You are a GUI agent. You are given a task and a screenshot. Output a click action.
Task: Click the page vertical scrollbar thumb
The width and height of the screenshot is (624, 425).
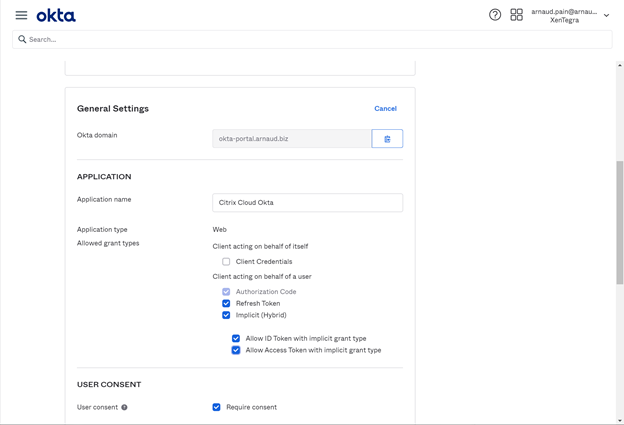[x=620, y=222]
